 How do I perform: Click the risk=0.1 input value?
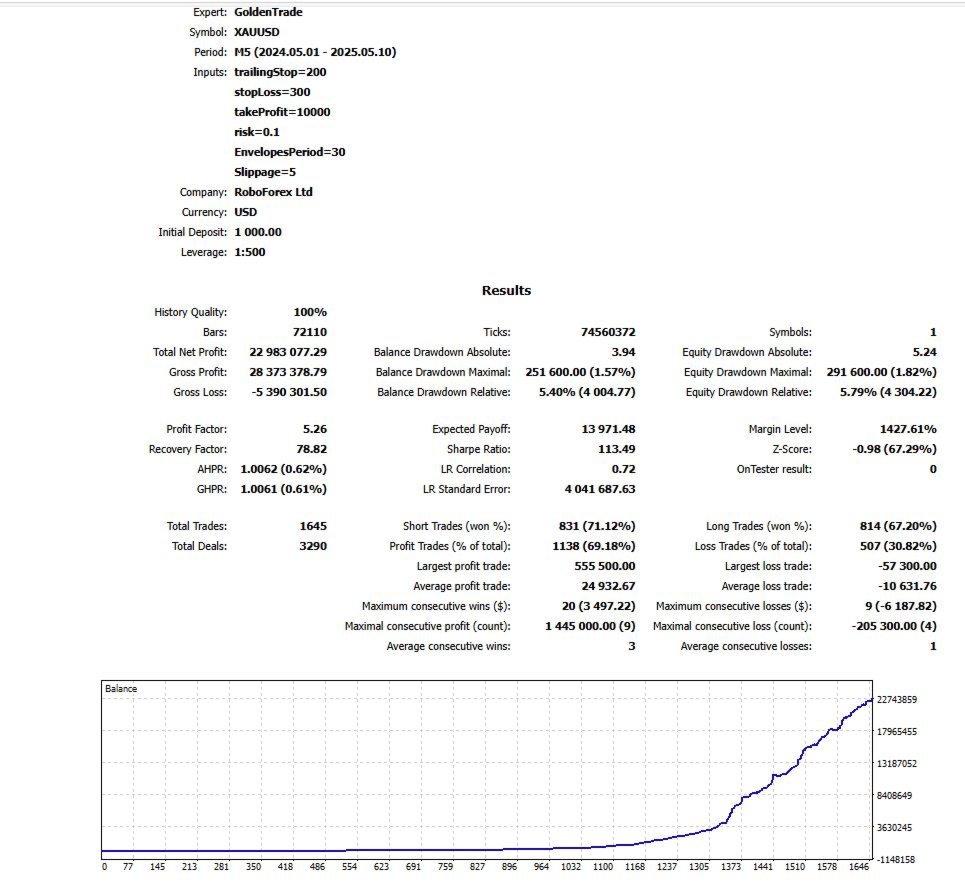point(257,132)
